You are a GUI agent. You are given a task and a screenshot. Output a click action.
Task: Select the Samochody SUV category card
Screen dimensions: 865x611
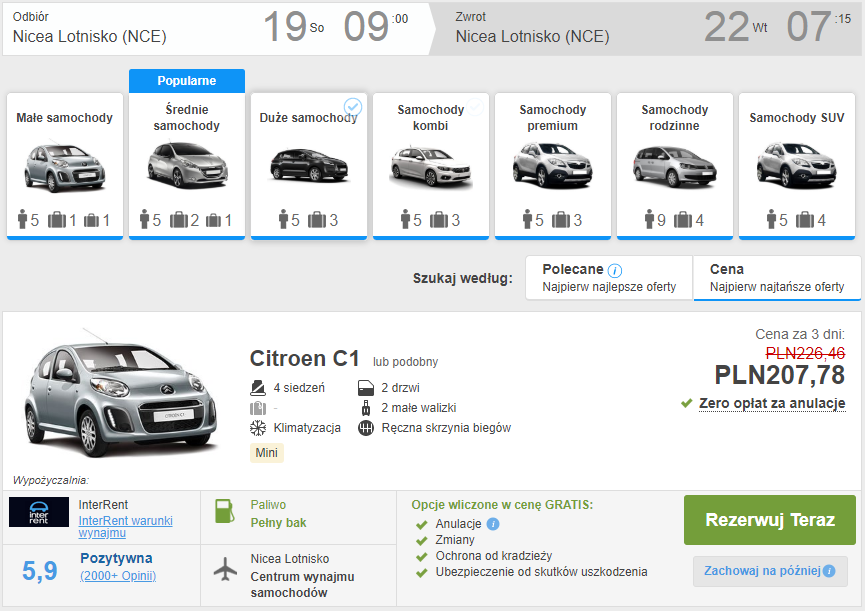[x=797, y=166]
